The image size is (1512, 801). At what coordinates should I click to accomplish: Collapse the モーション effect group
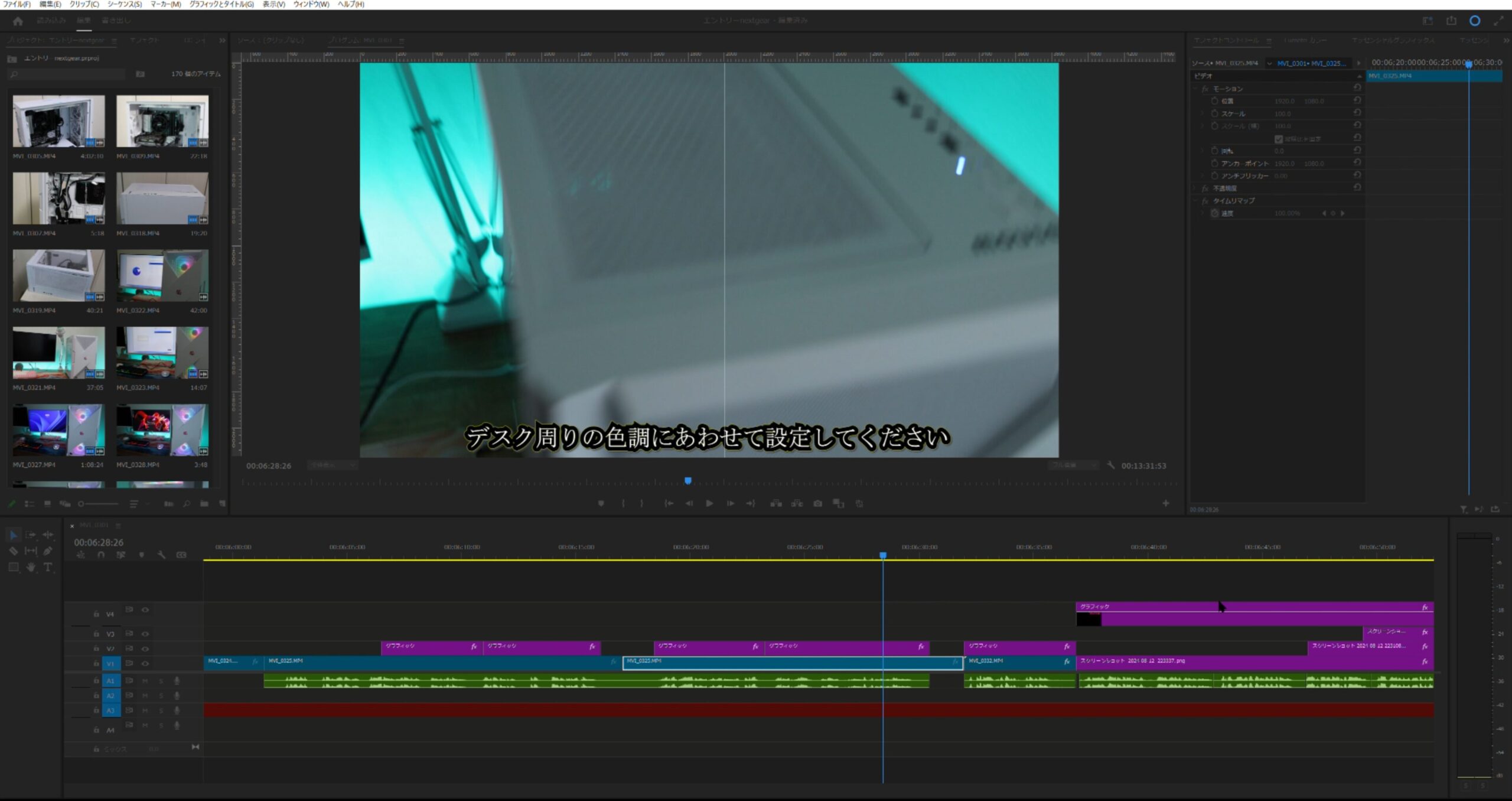(1195, 89)
